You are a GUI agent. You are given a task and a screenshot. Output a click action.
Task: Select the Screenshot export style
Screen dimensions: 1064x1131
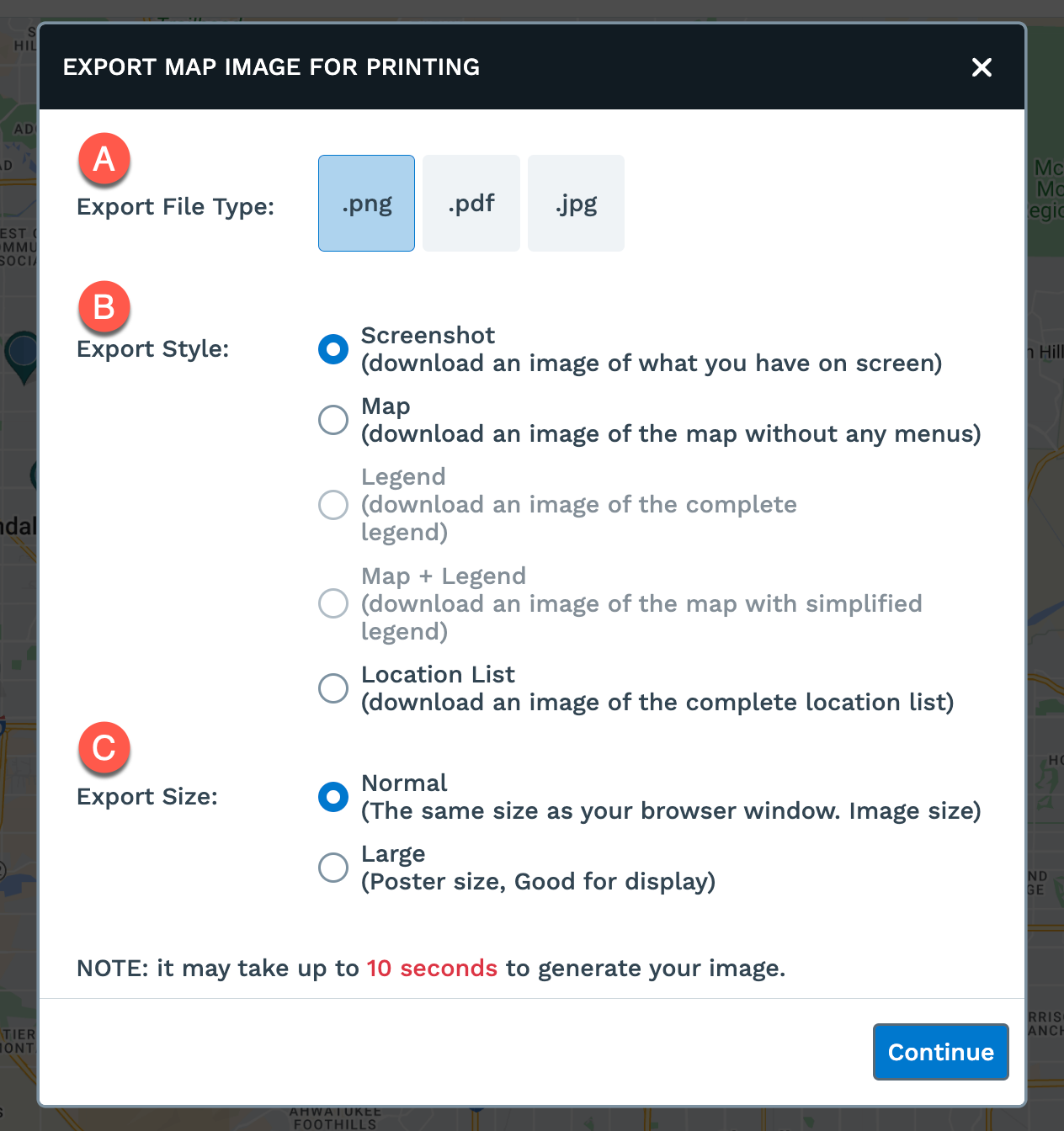click(333, 349)
